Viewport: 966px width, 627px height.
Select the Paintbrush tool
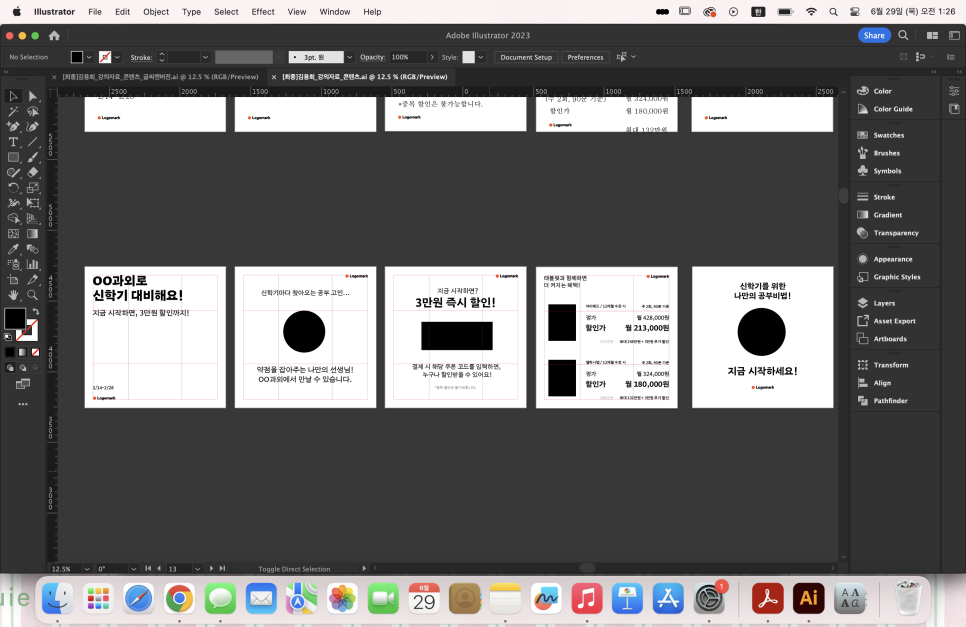[33, 157]
